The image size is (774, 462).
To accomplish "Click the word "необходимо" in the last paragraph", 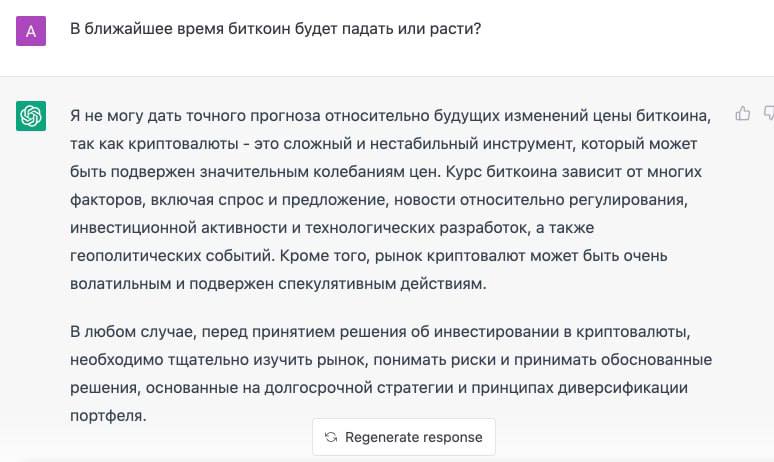I will [x=115, y=359].
